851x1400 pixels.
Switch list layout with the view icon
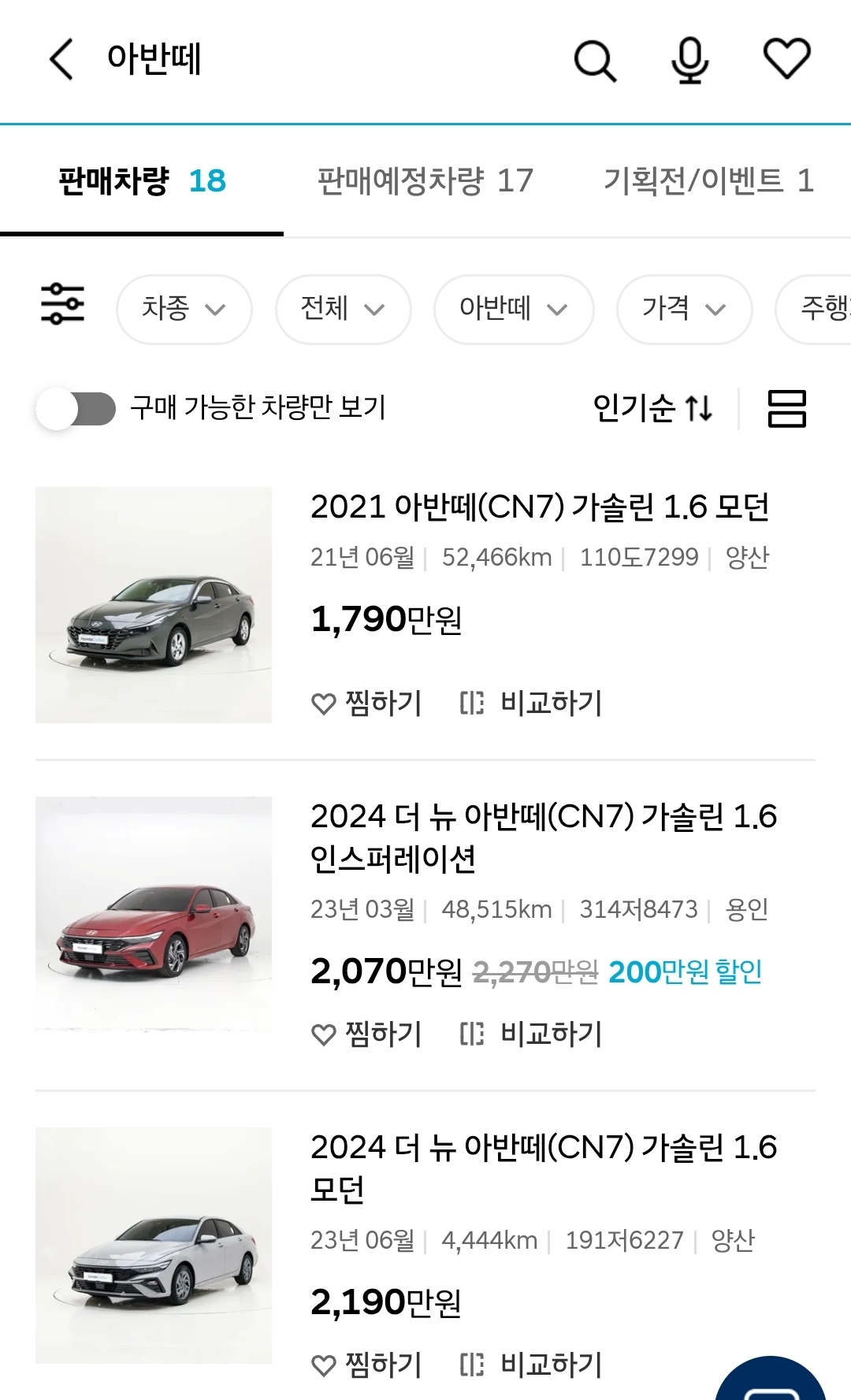786,408
